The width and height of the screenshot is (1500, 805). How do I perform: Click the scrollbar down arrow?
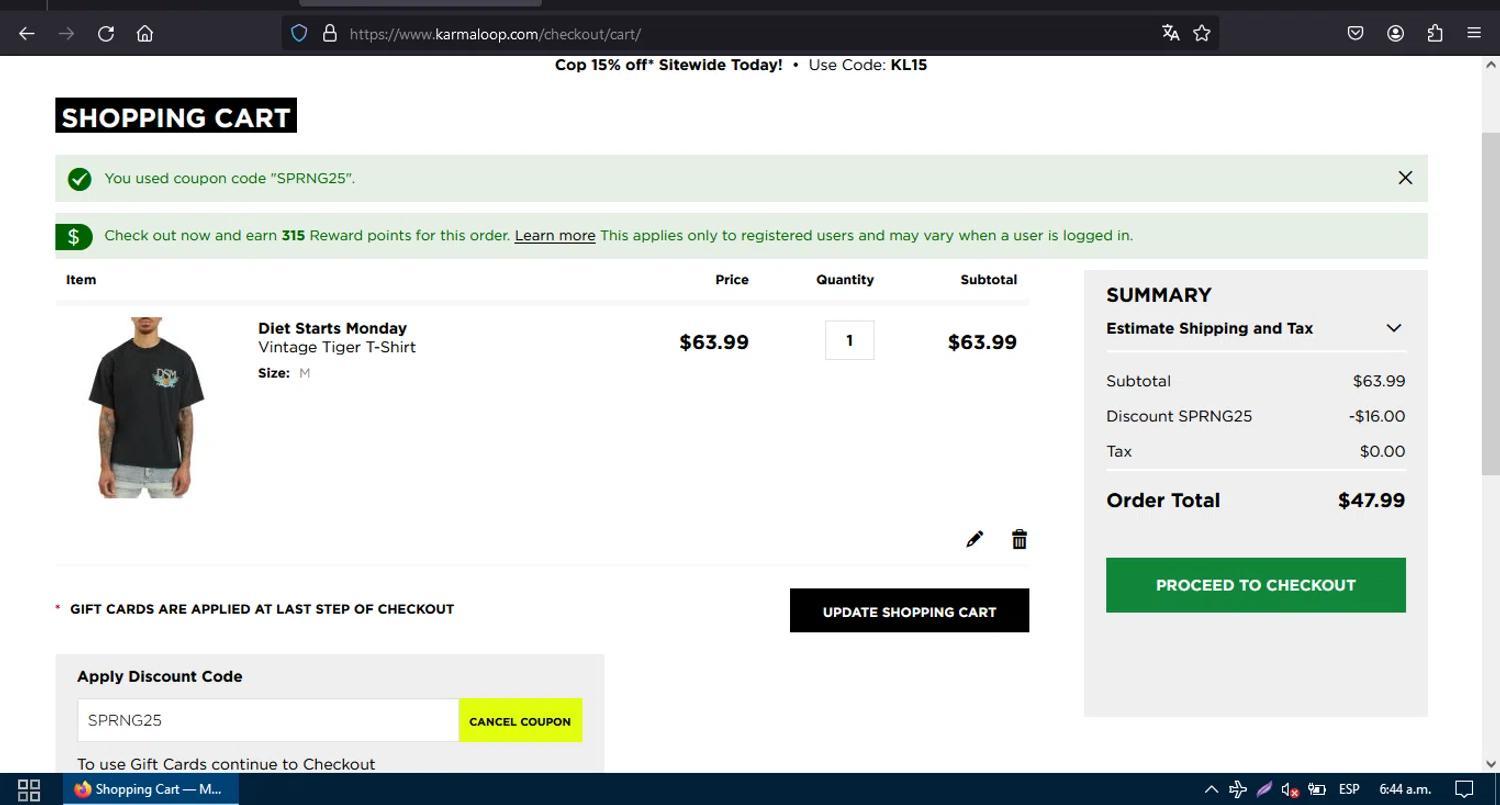tap(1490, 764)
